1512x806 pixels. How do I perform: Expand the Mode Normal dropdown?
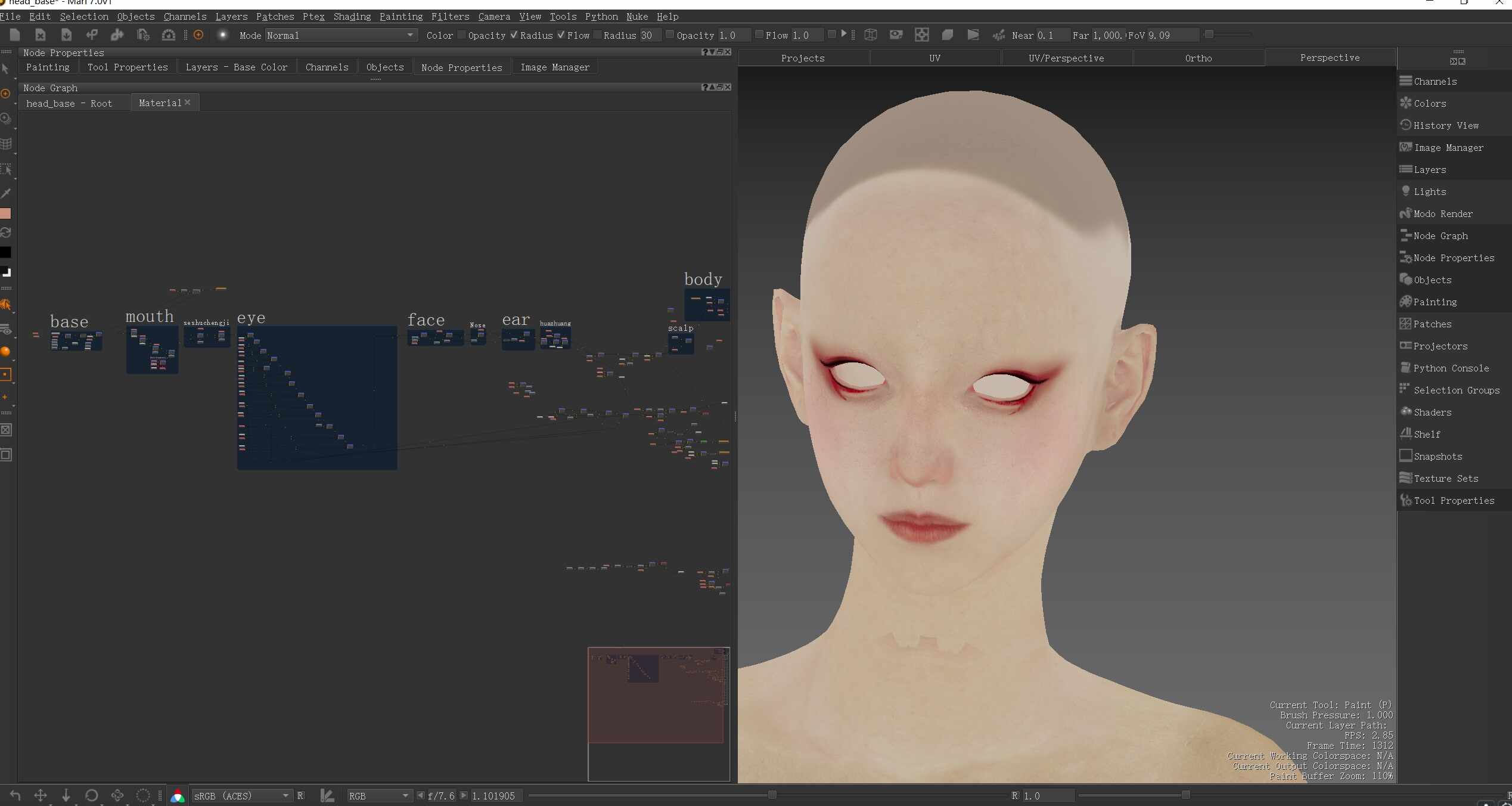tap(340, 35)
